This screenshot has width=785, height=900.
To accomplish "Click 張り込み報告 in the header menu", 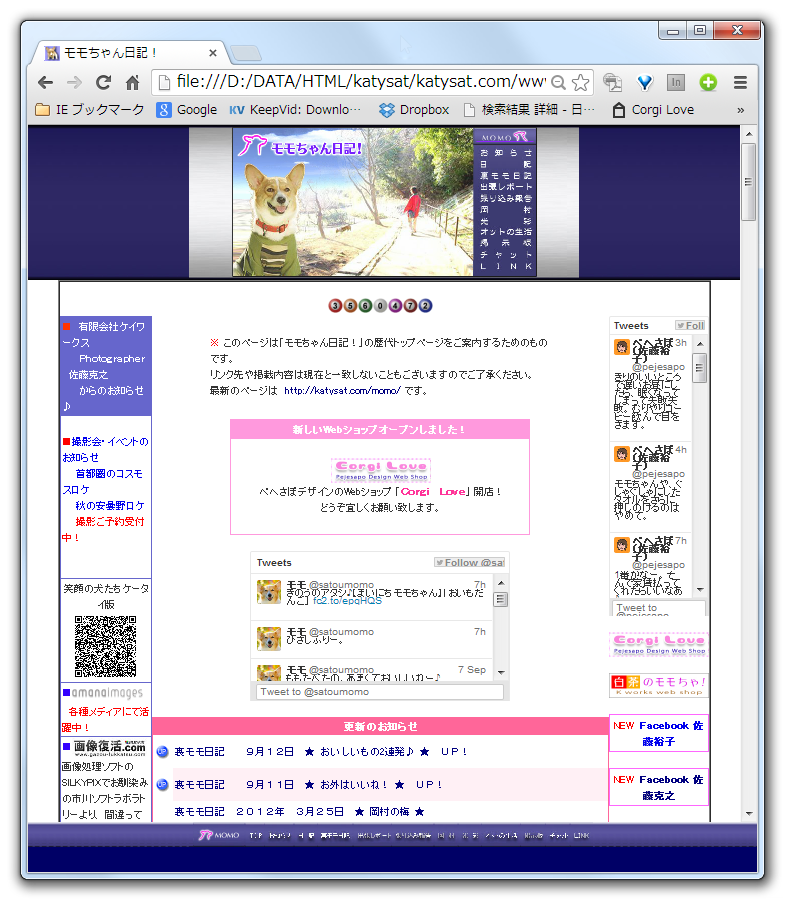I will (506, 198).
